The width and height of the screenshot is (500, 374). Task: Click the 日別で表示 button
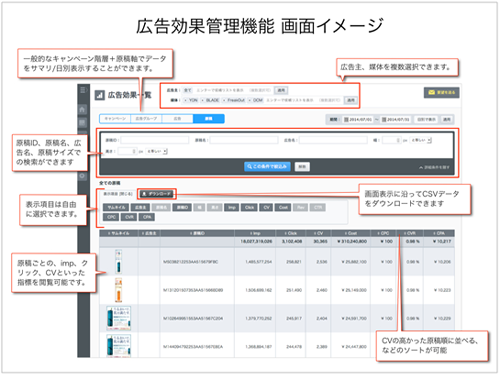tap(426, 119)
